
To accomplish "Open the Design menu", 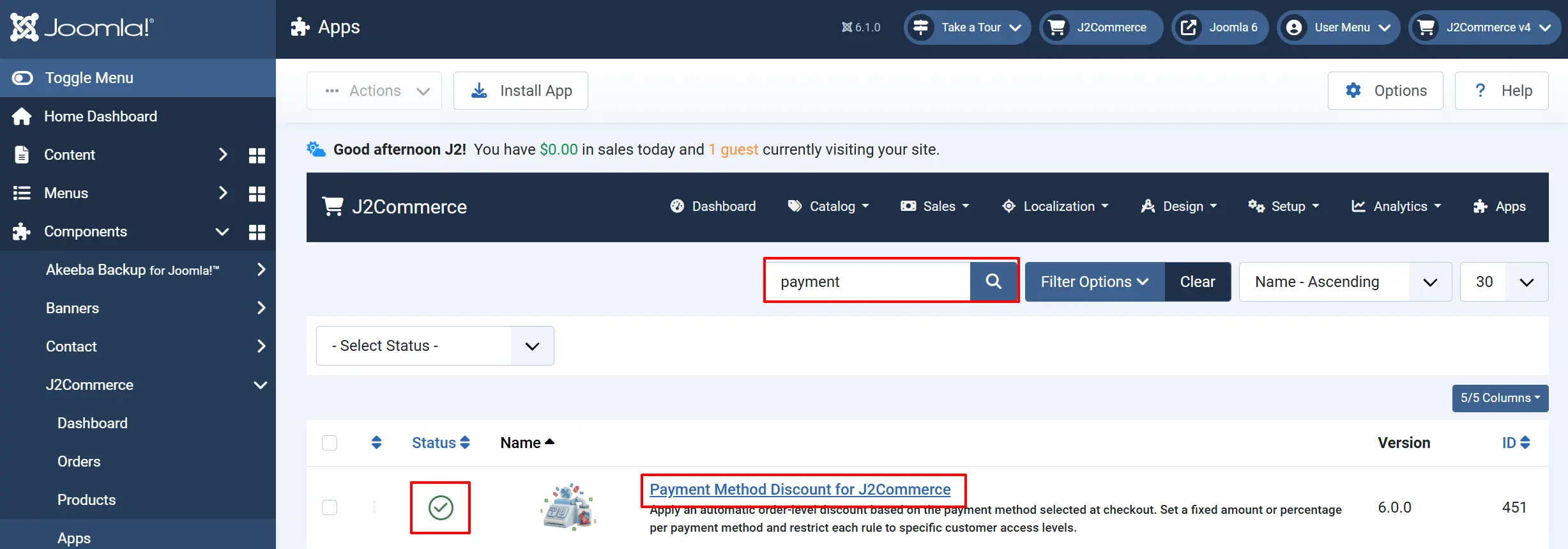I will (1179, 206).
